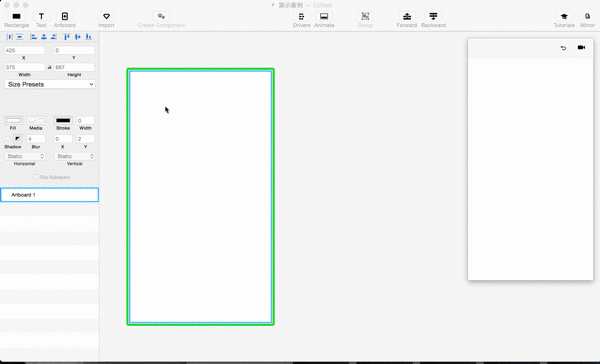600x364 pixels.
Task: Select the Text tool
Action: point(41,16)
